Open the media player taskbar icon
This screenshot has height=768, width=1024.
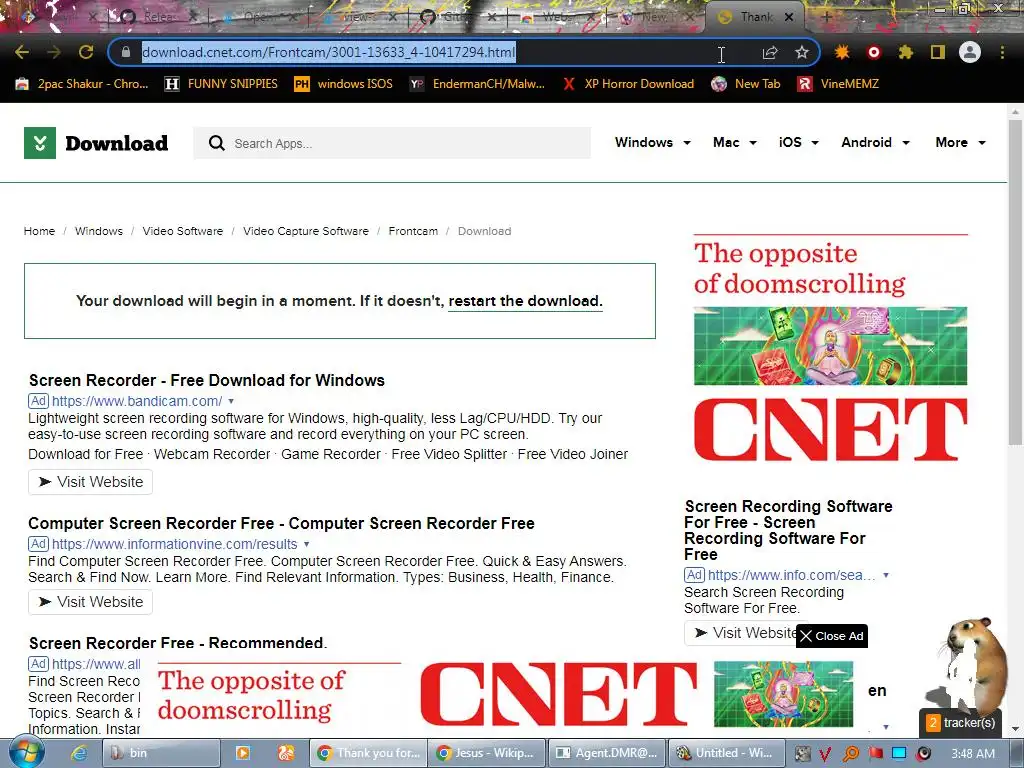pyautogui.click(x=242, y=753)
